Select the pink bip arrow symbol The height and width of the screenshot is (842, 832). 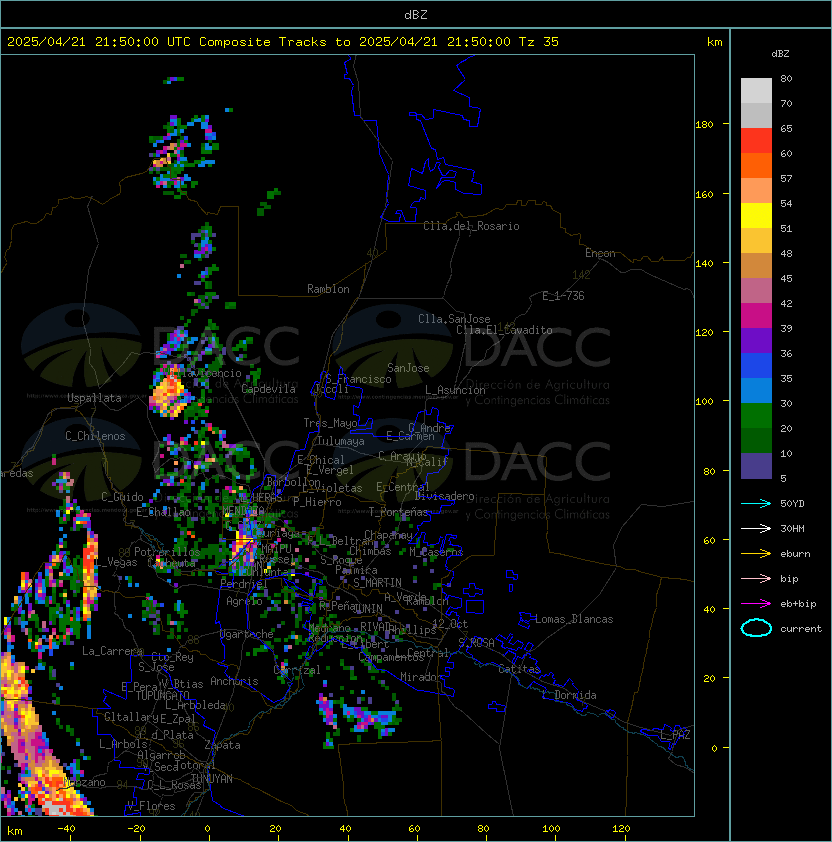click(756, 579)
